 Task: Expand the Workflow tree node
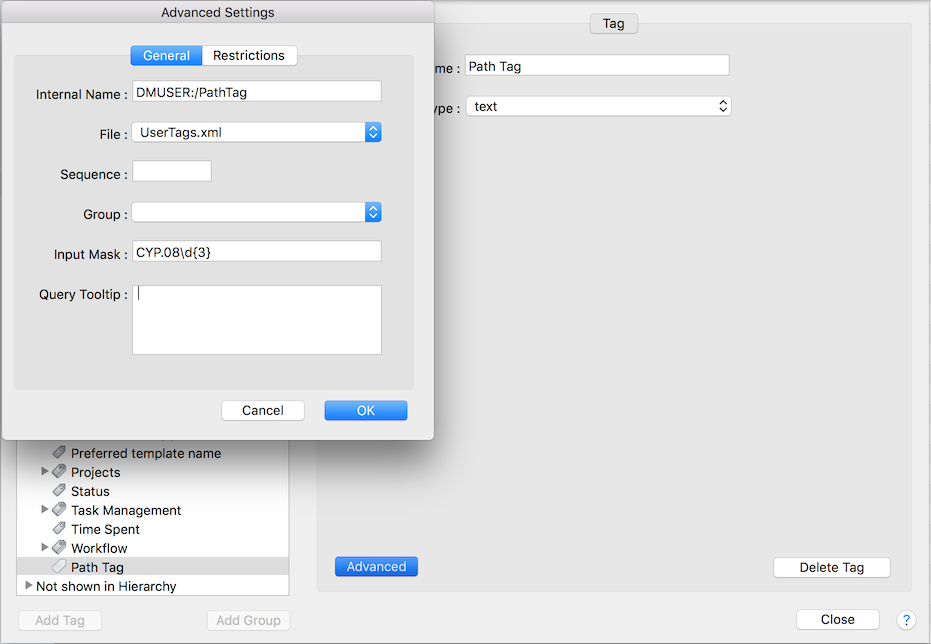coord(45,547)
